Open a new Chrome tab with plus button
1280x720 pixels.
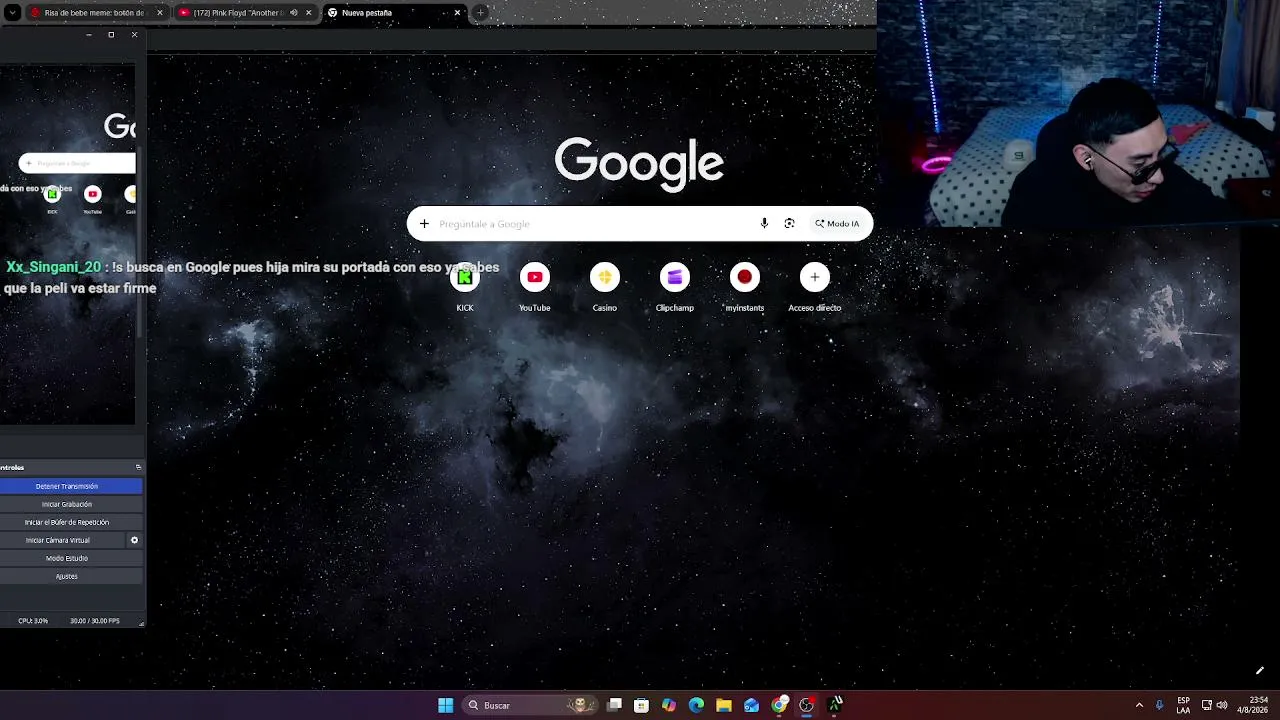tap(480, 13)
